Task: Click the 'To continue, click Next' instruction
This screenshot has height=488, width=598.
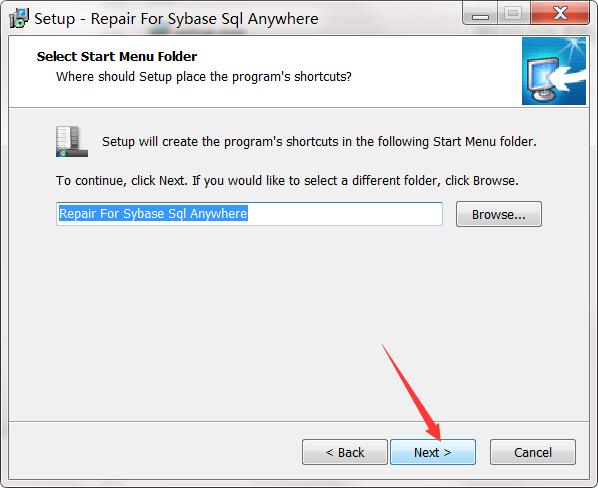Action: [x=287, y=180]
